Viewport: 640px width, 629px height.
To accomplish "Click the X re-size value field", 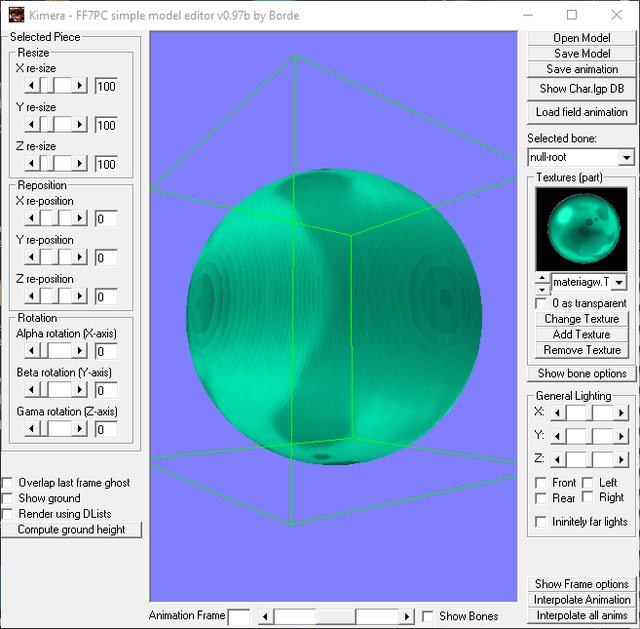I will click(106, 86).
